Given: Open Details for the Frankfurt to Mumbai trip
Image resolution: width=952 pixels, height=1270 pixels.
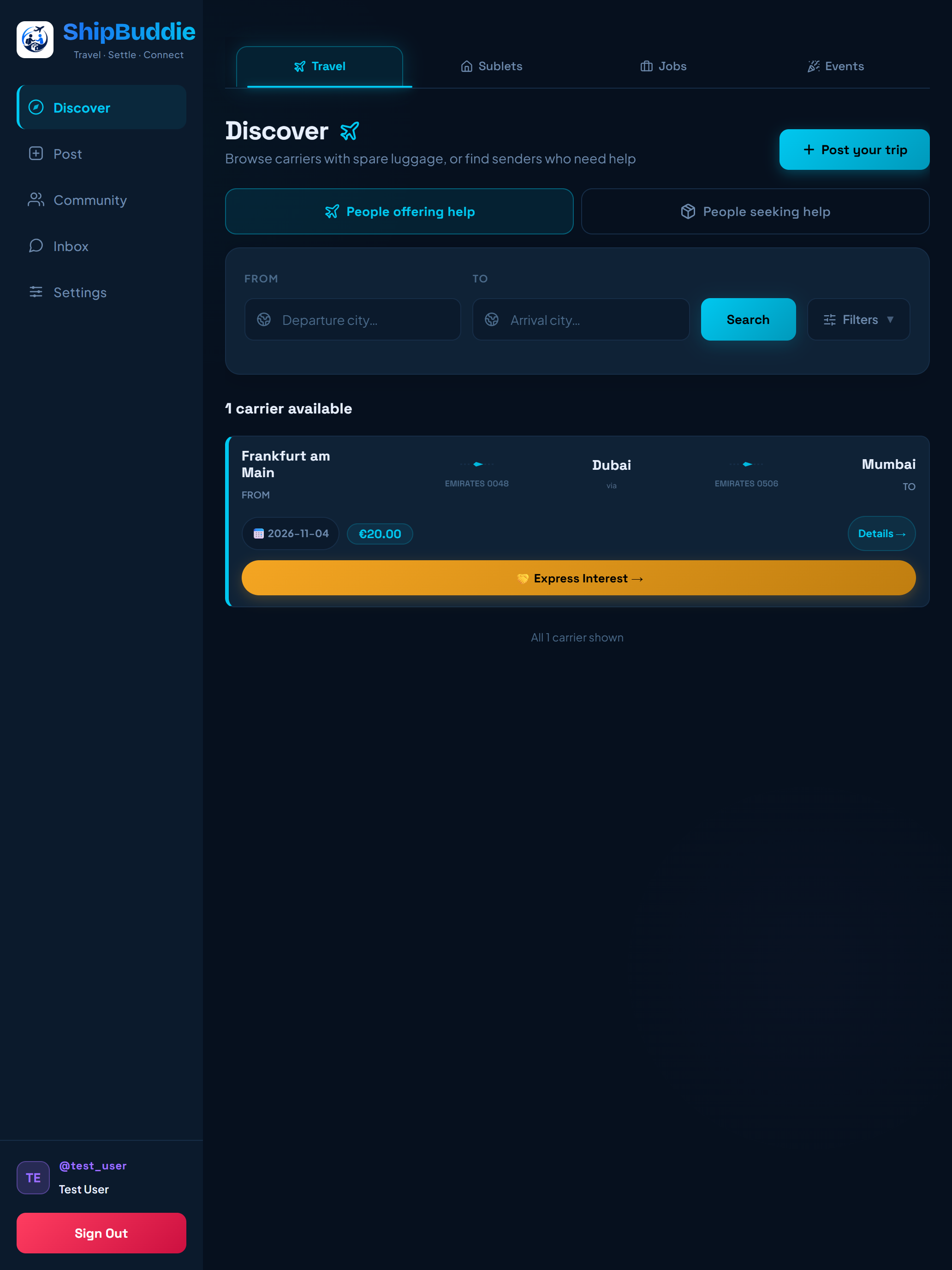Looking at the screenshot, I should (881, 534).
